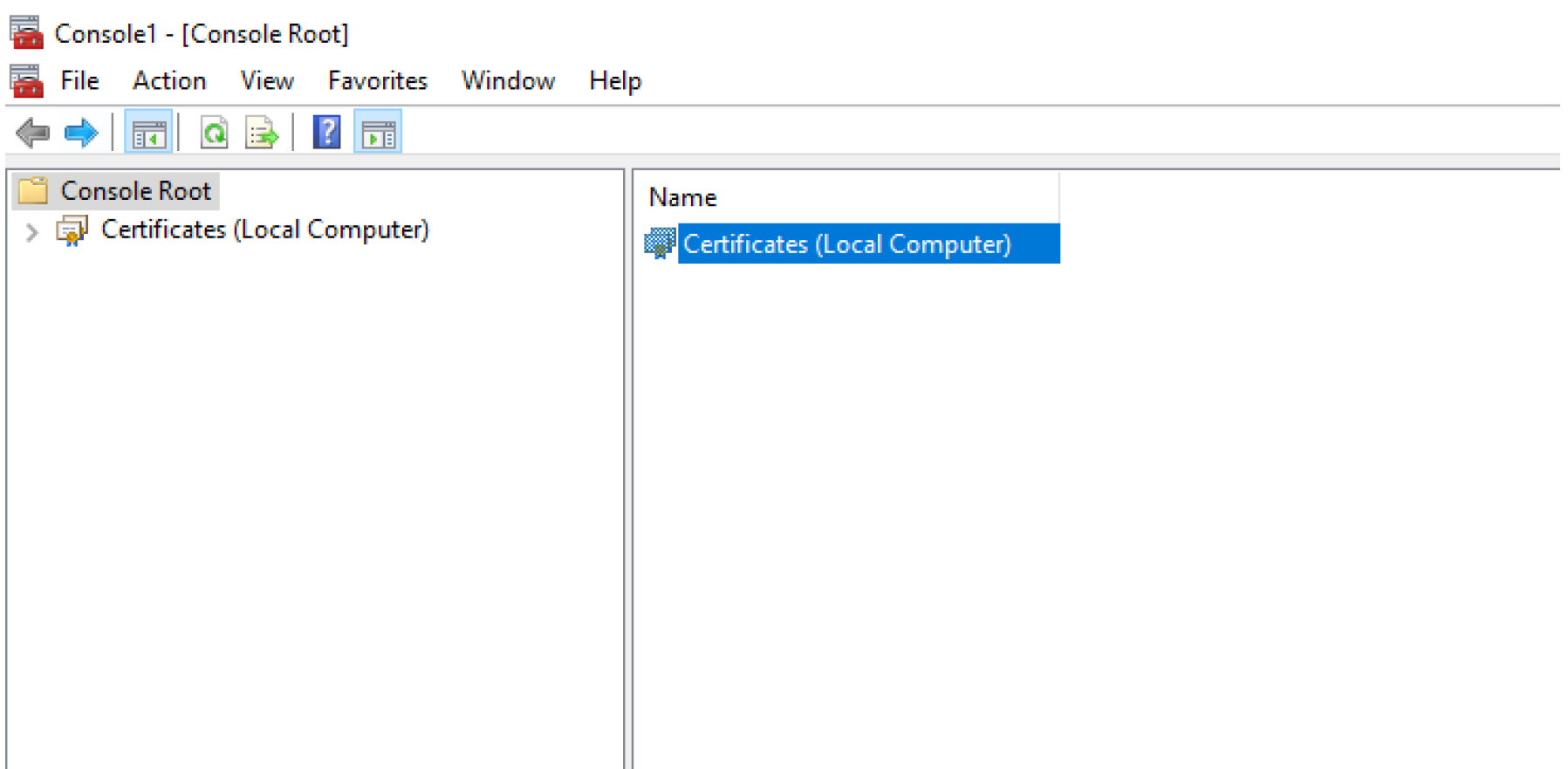Open the Window menu
Image resolution: width=1568 pixels, height=769 pixels.
[x=509, y=80]
